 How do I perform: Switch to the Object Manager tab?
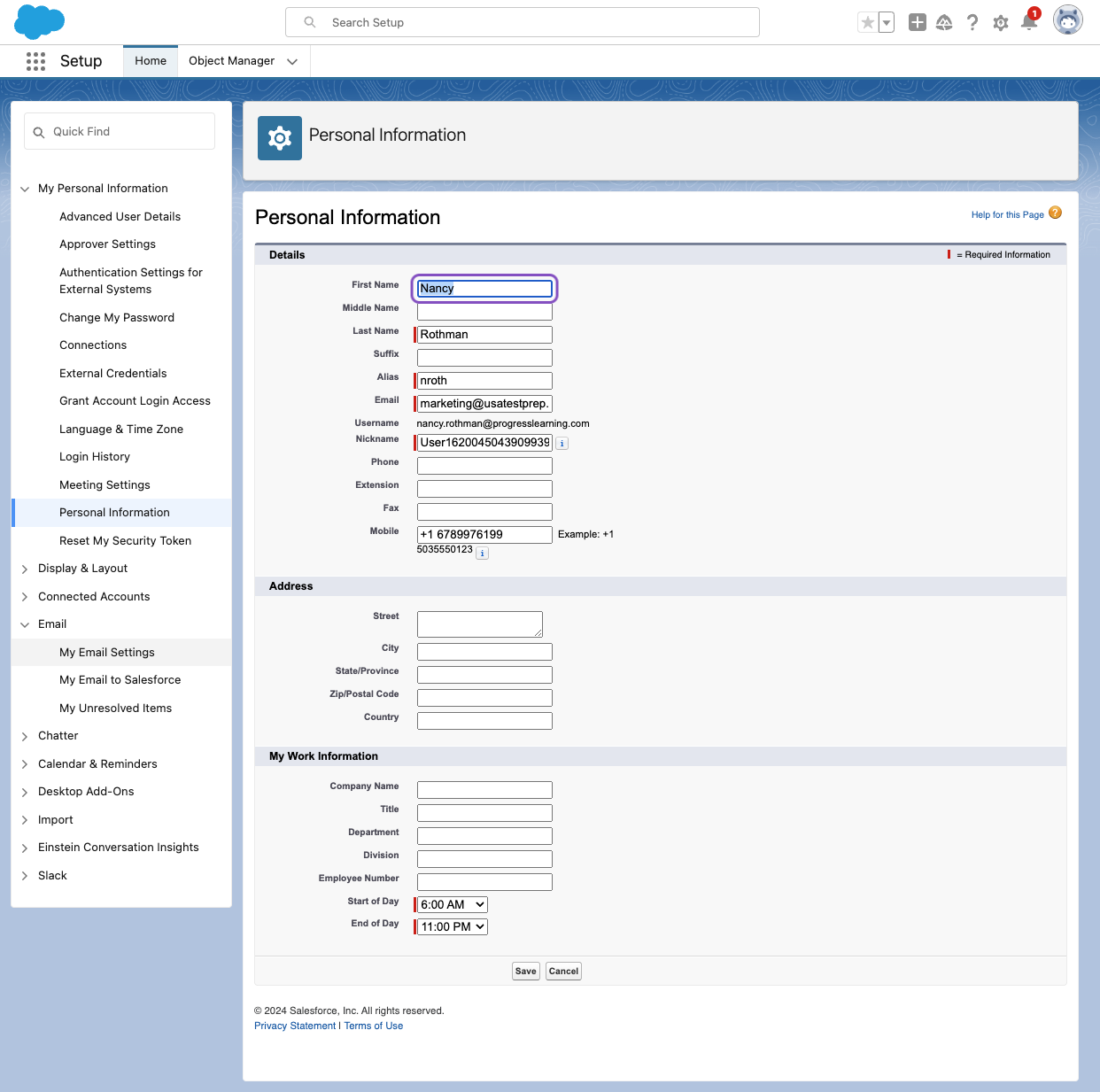click(232, 61)
